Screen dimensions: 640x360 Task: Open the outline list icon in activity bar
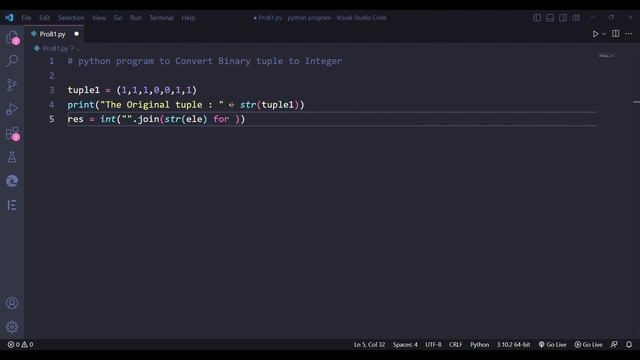tap(12, 205)
